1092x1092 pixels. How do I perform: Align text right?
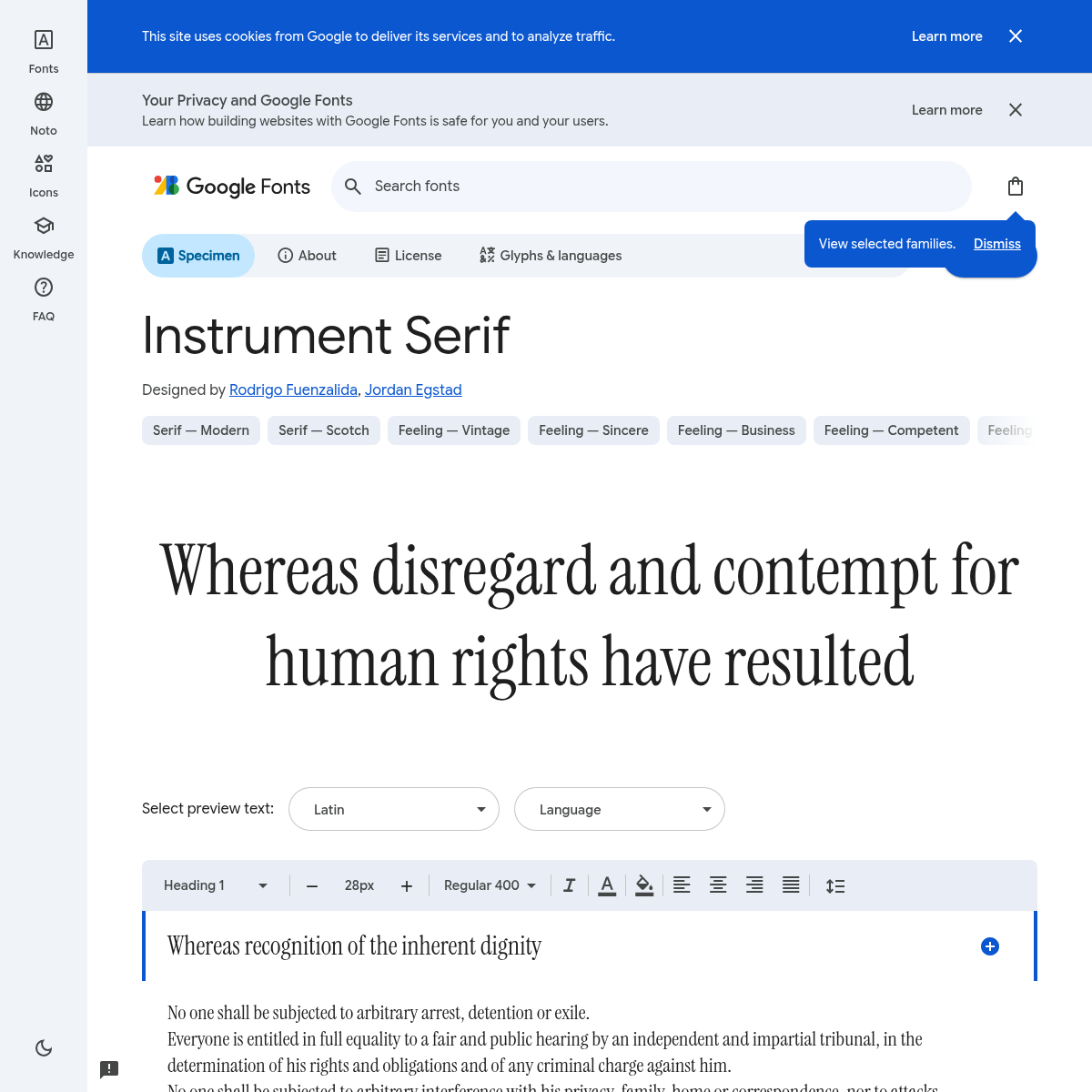754,885
